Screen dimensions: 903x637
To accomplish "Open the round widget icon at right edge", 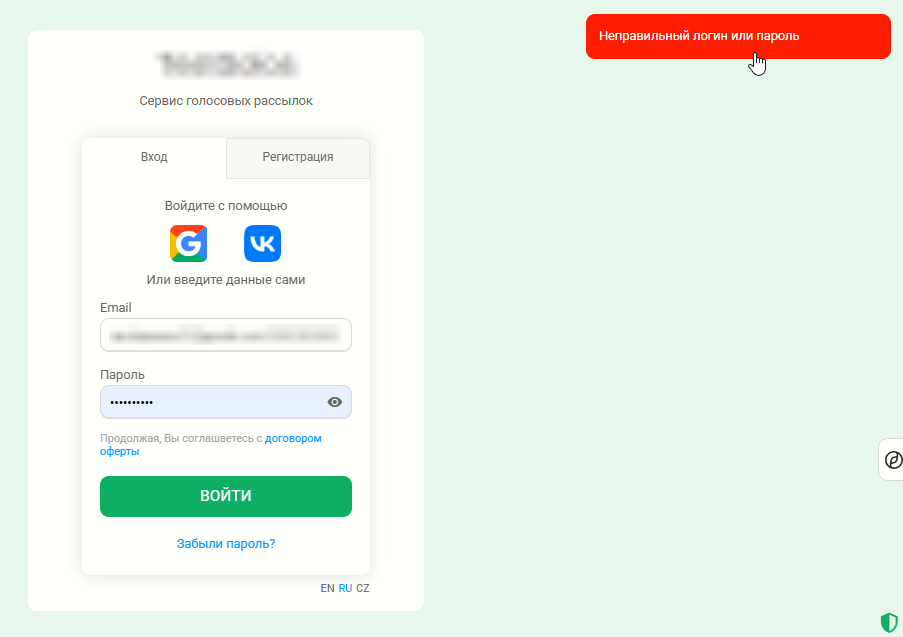I will [x=893, y=460].
